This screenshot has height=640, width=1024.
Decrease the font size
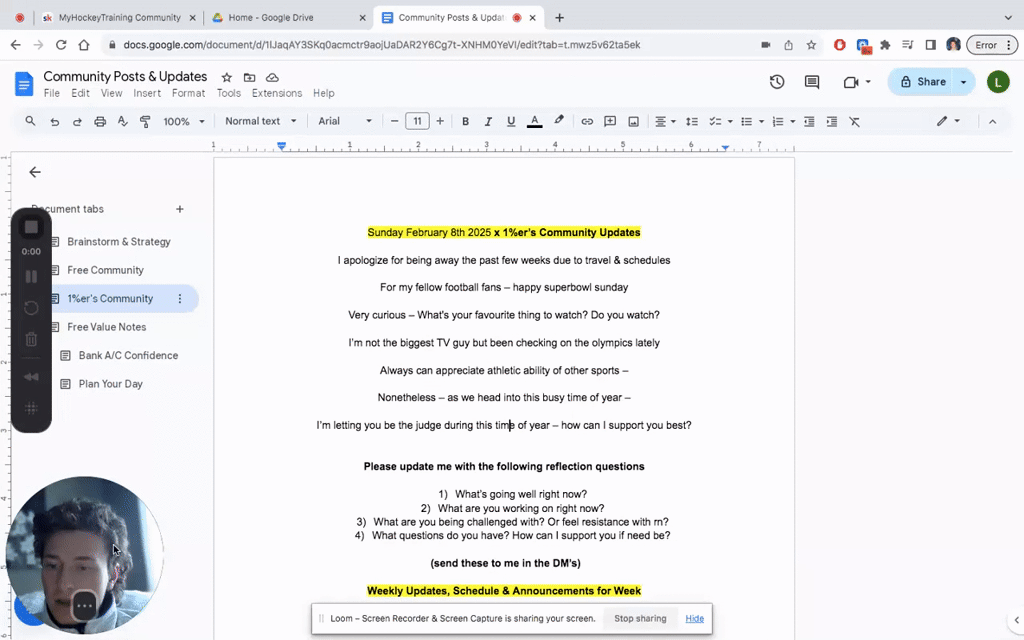pos(394,121)
